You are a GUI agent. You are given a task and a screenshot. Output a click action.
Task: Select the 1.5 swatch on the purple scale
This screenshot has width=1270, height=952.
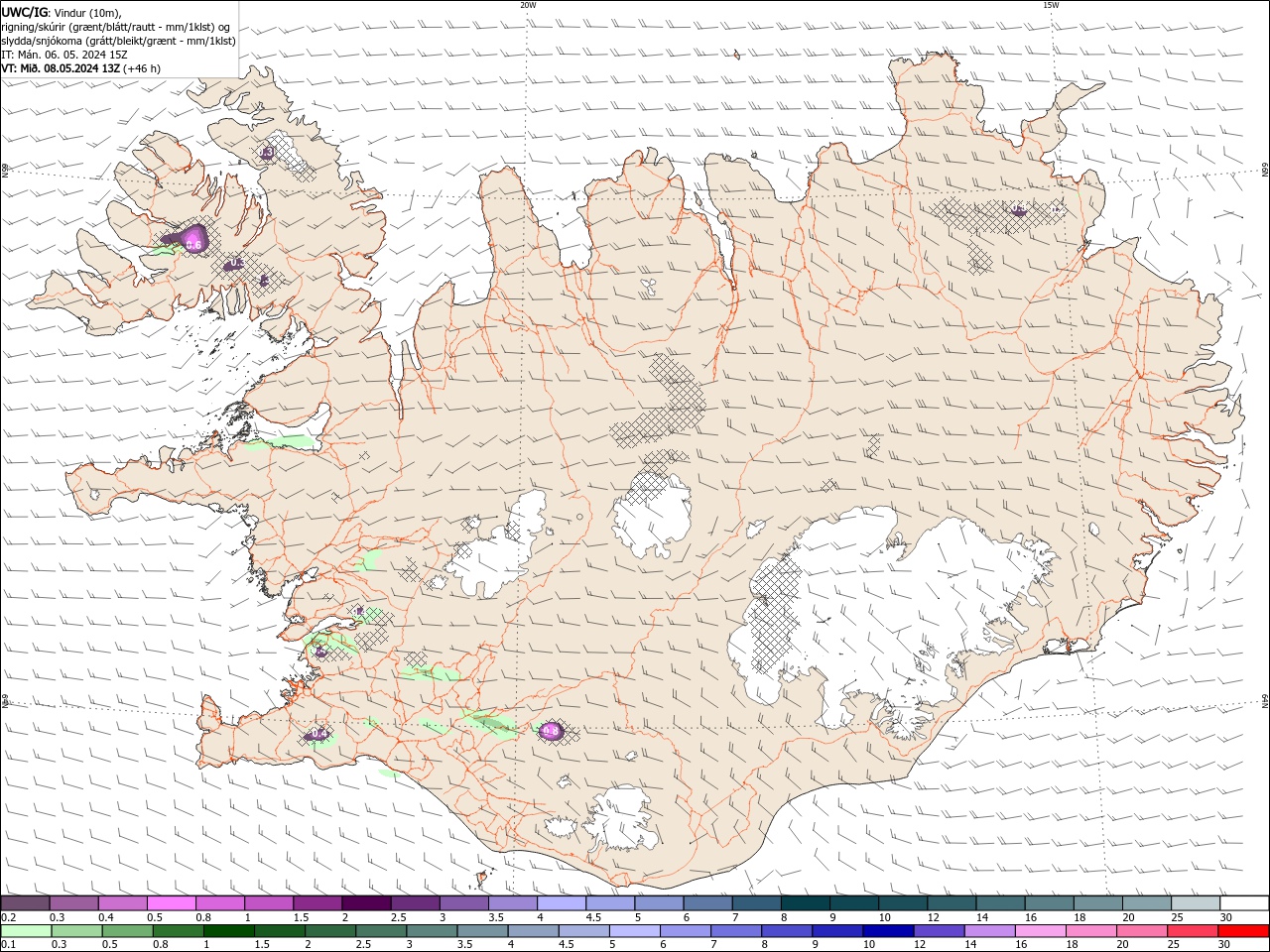point(317,903)
